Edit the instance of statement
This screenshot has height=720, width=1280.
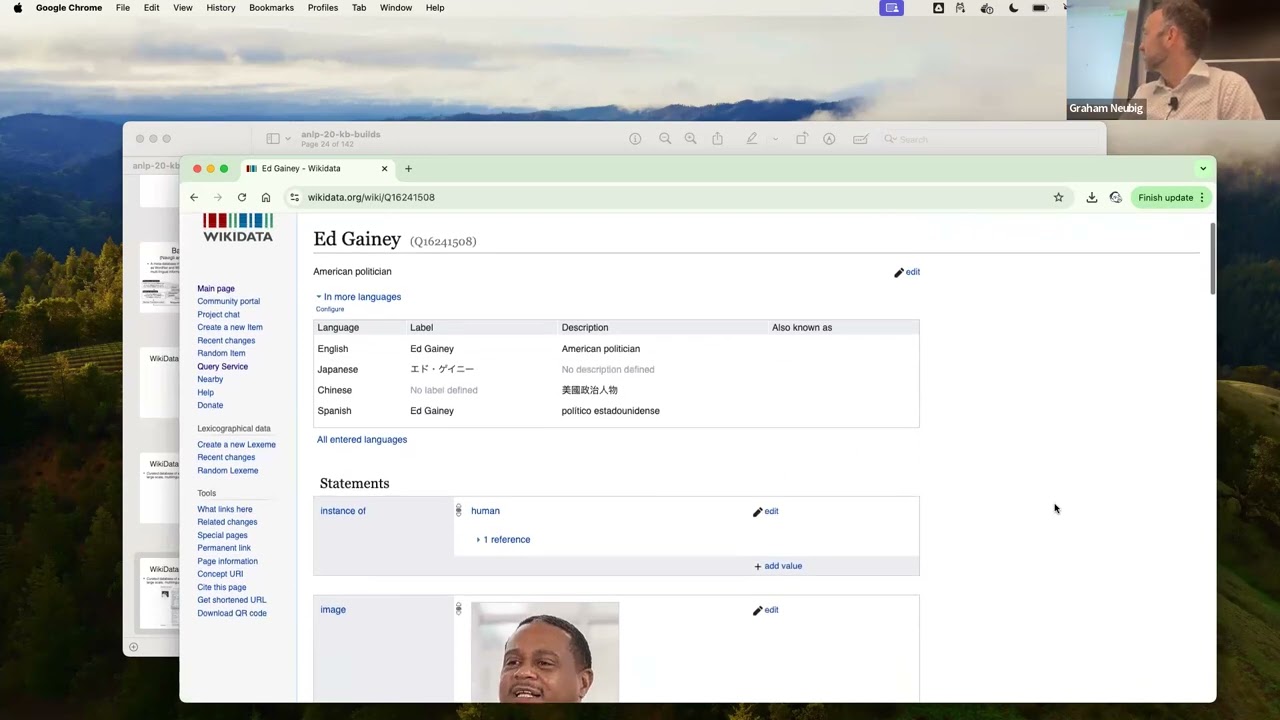[766, 511]
